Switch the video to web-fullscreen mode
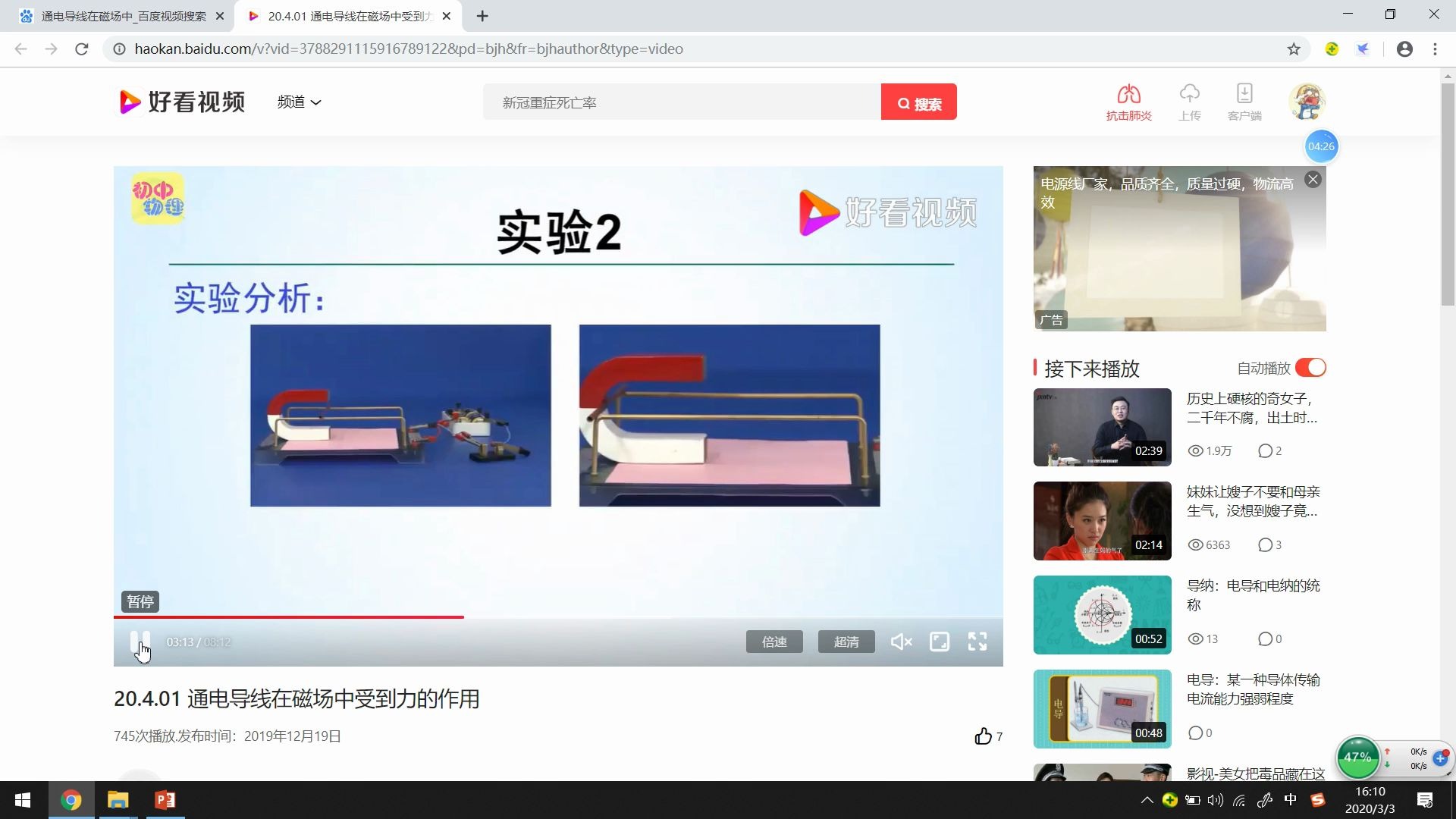The image size is (1456, 819). pos(940,642)
